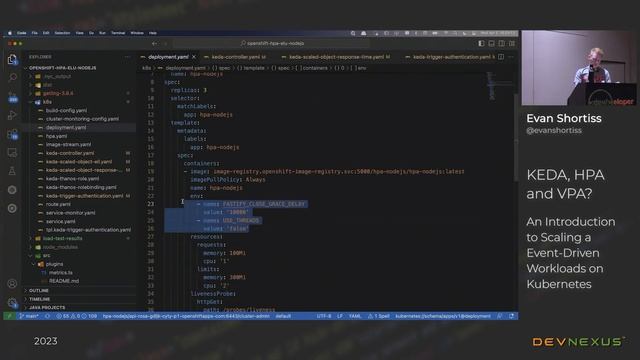640x360 pixels.
Task: Open the Source Control view with badge
Action: (12, 97)
